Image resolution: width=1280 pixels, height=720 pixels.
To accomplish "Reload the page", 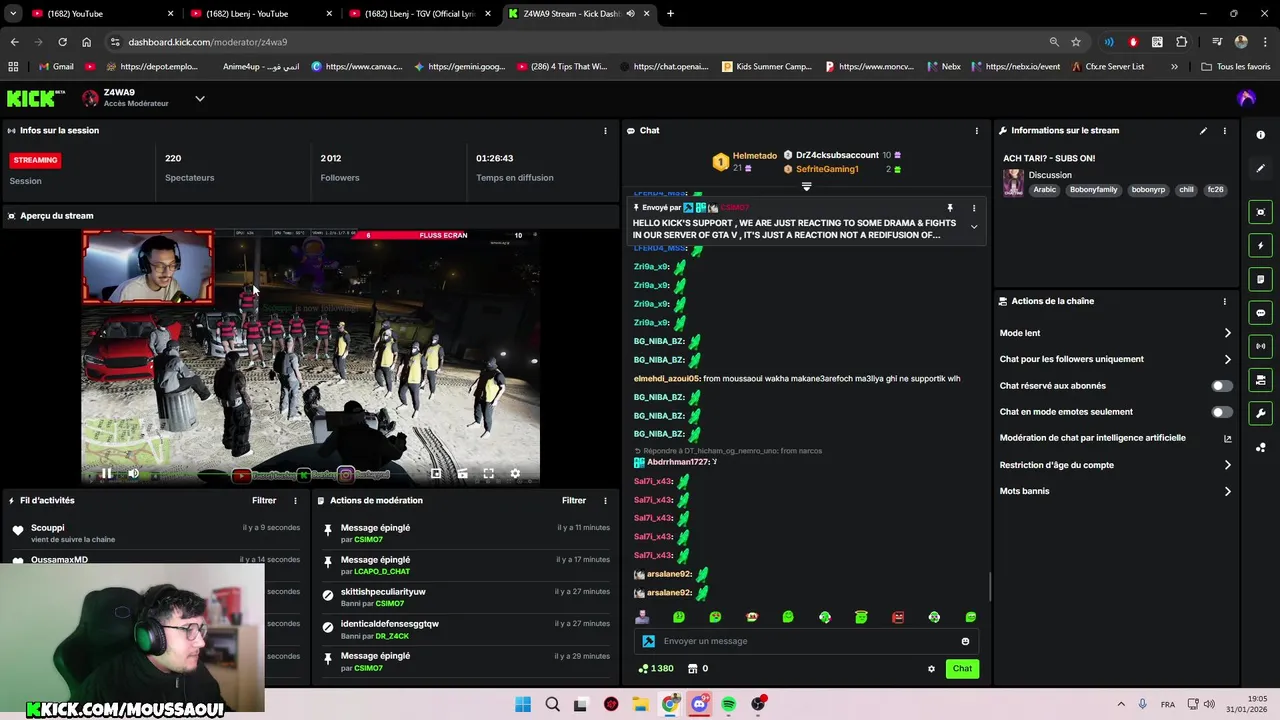I will [x=62, y=42].
